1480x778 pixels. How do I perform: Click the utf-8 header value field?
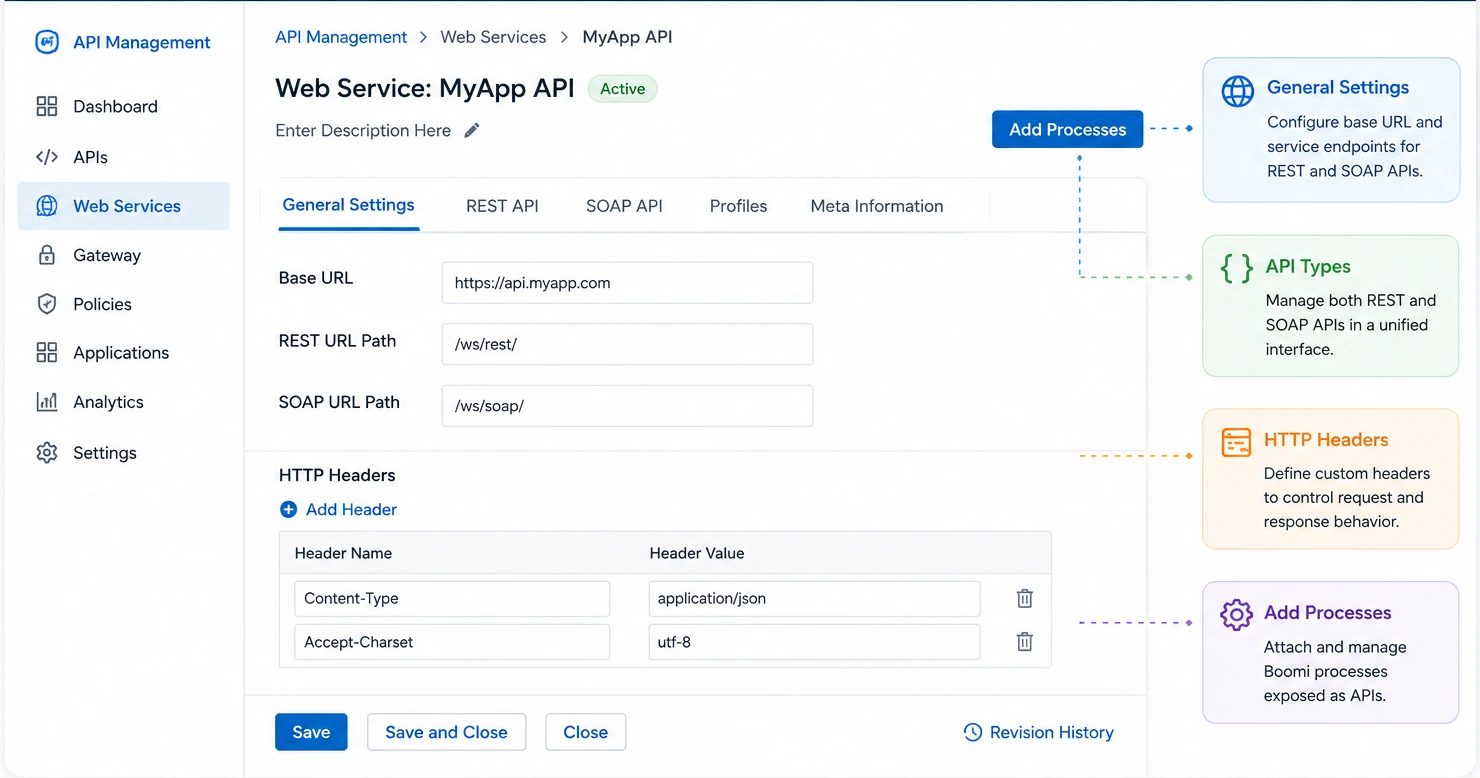point(814,642)
